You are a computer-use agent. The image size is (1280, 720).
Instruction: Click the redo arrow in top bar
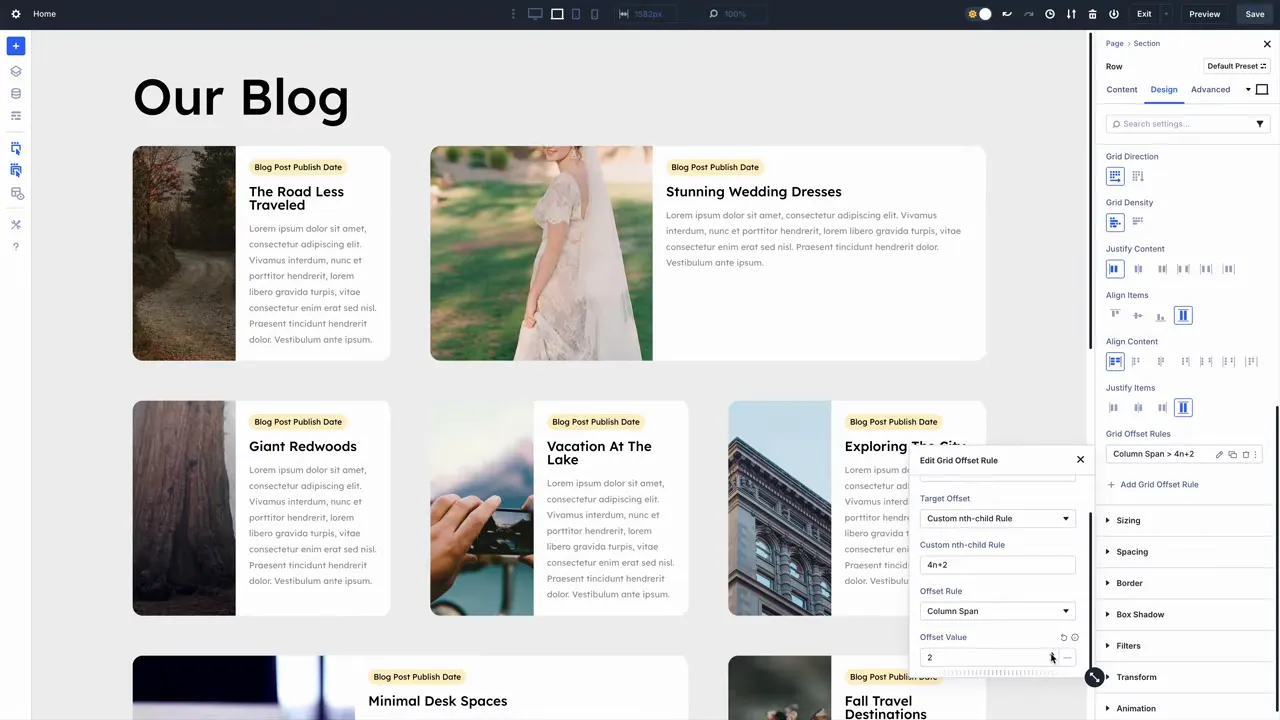[x=1028, y=14]
